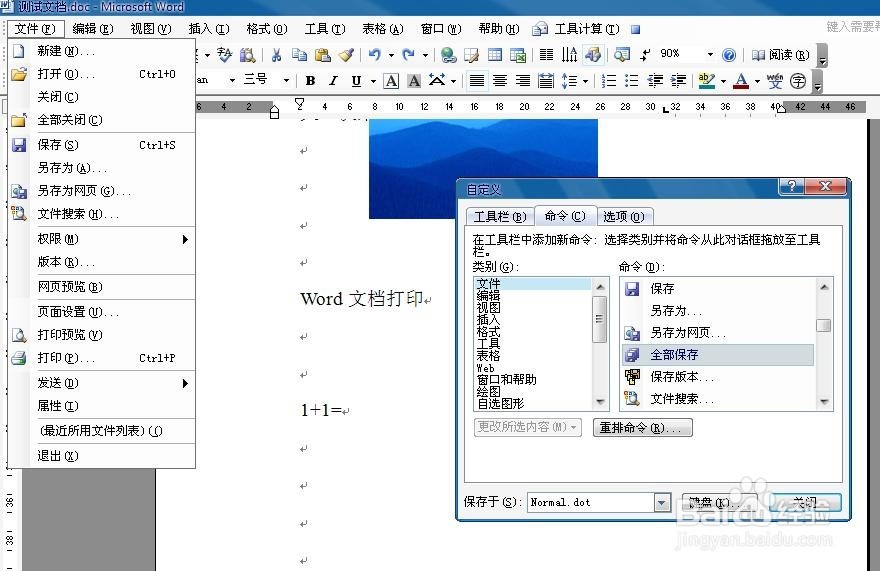Screen dimensions: 880x571
Task: Expand highlight color dropdown arrow
Action: coord(723,81)
